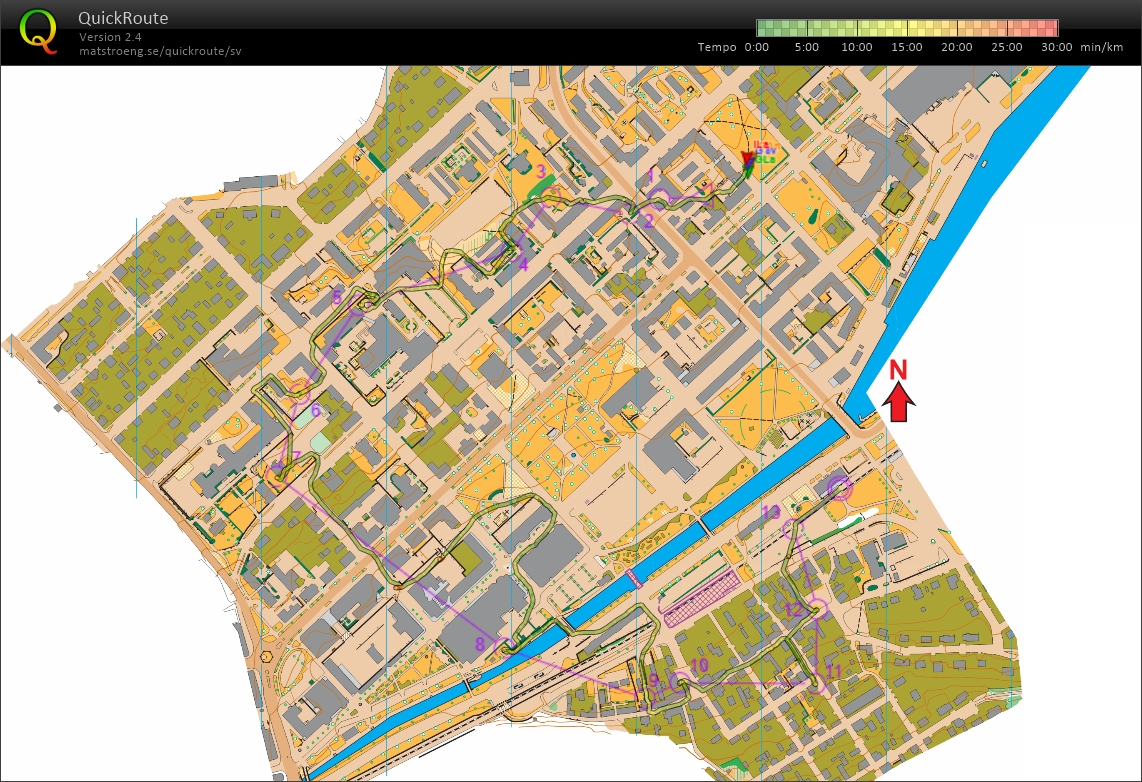Click the 5:00 tempo scale value
This screenshot has width=1142, height=782.
806,47
